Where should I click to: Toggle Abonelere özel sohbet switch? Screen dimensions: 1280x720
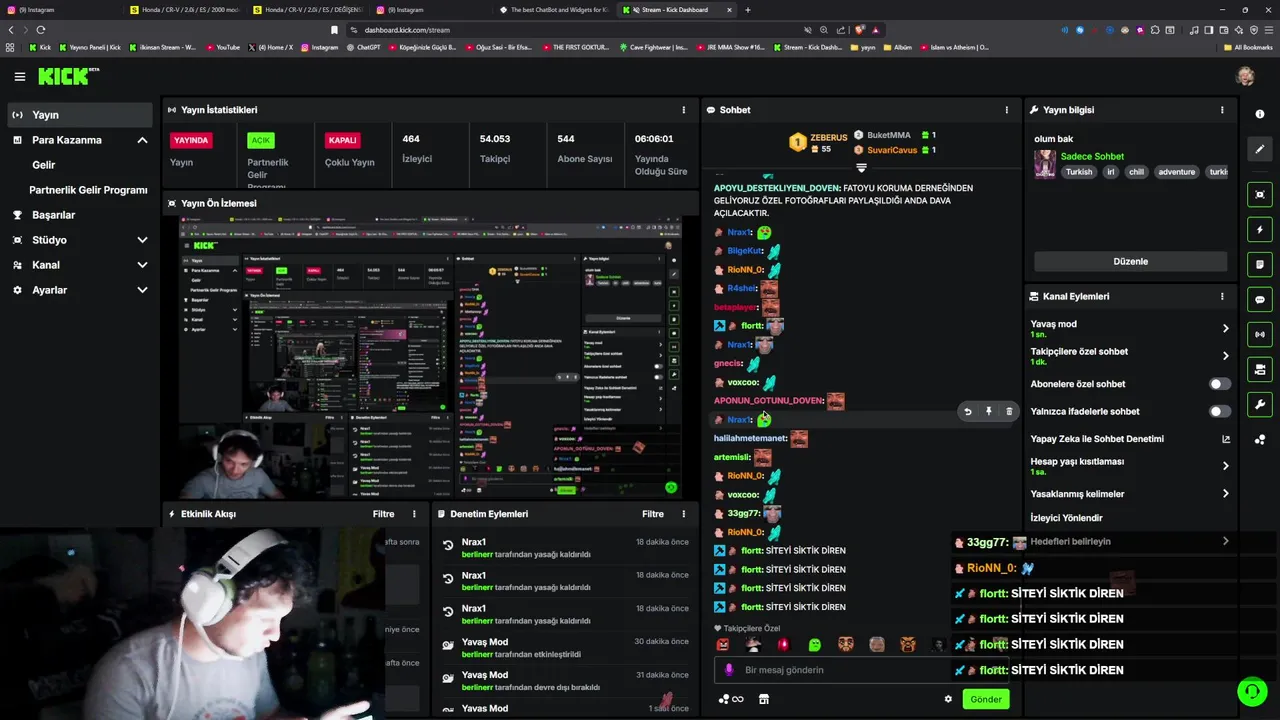(x=1219, y=384)
